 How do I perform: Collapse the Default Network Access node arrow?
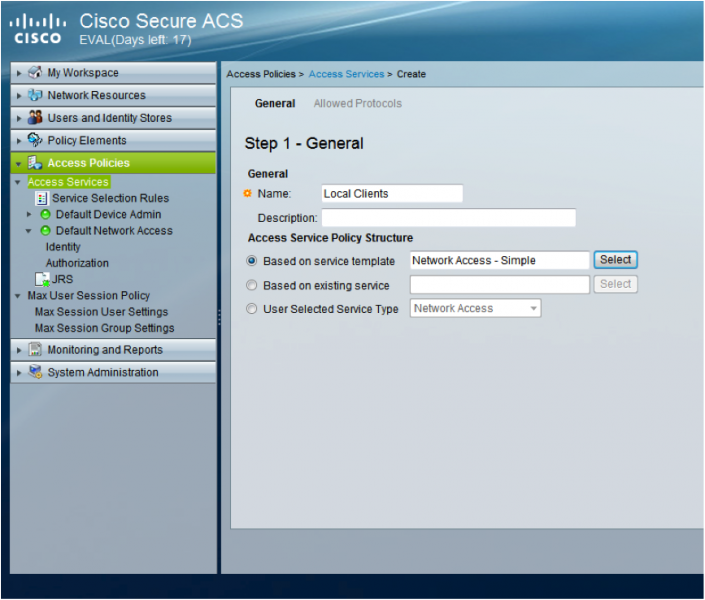28,231
